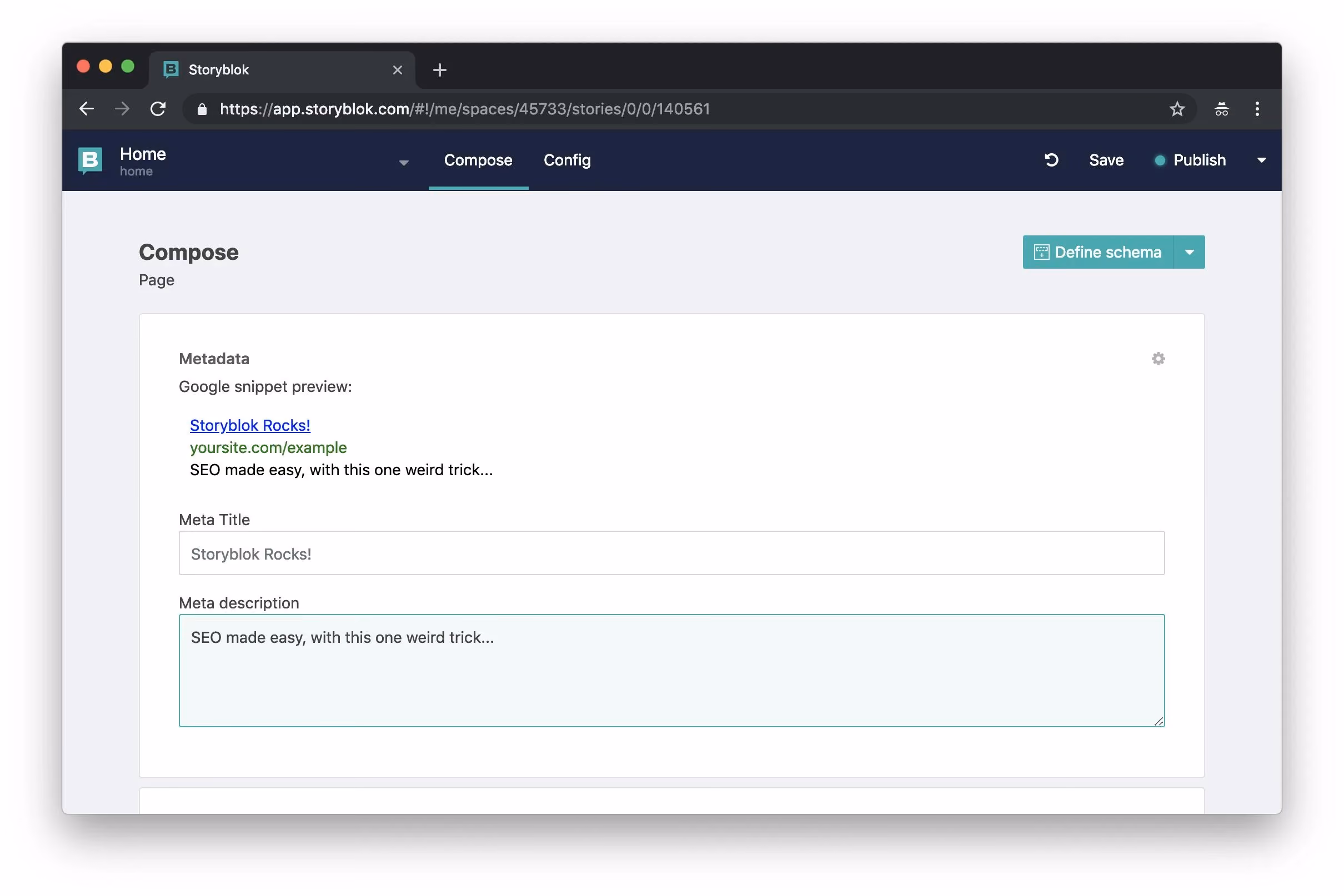Click the browser forward arrow
This screenshot has height=896, width=1344.
(122, 109)
